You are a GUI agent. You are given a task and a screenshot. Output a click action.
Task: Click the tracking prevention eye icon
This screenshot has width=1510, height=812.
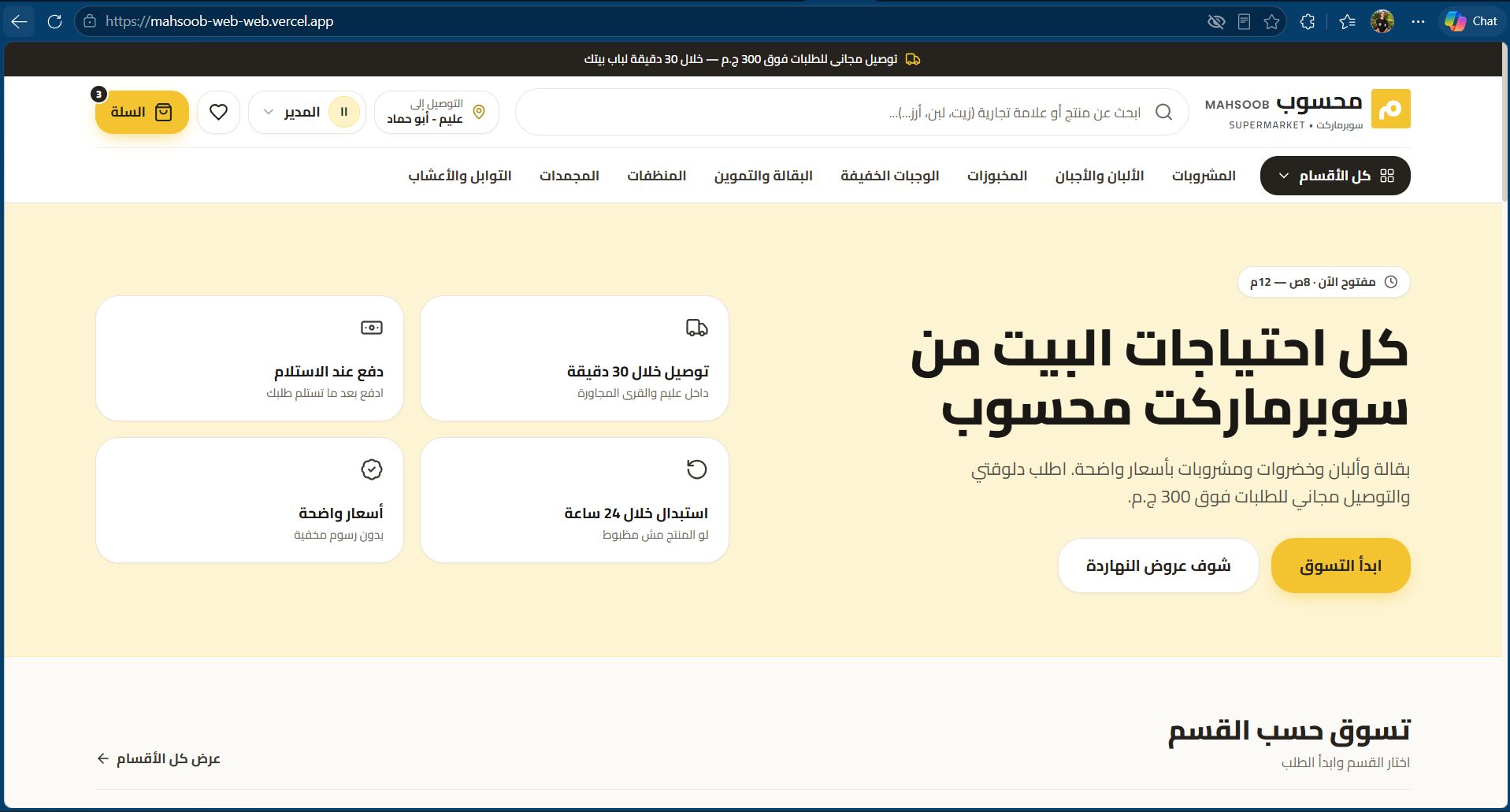(1216, 21)
